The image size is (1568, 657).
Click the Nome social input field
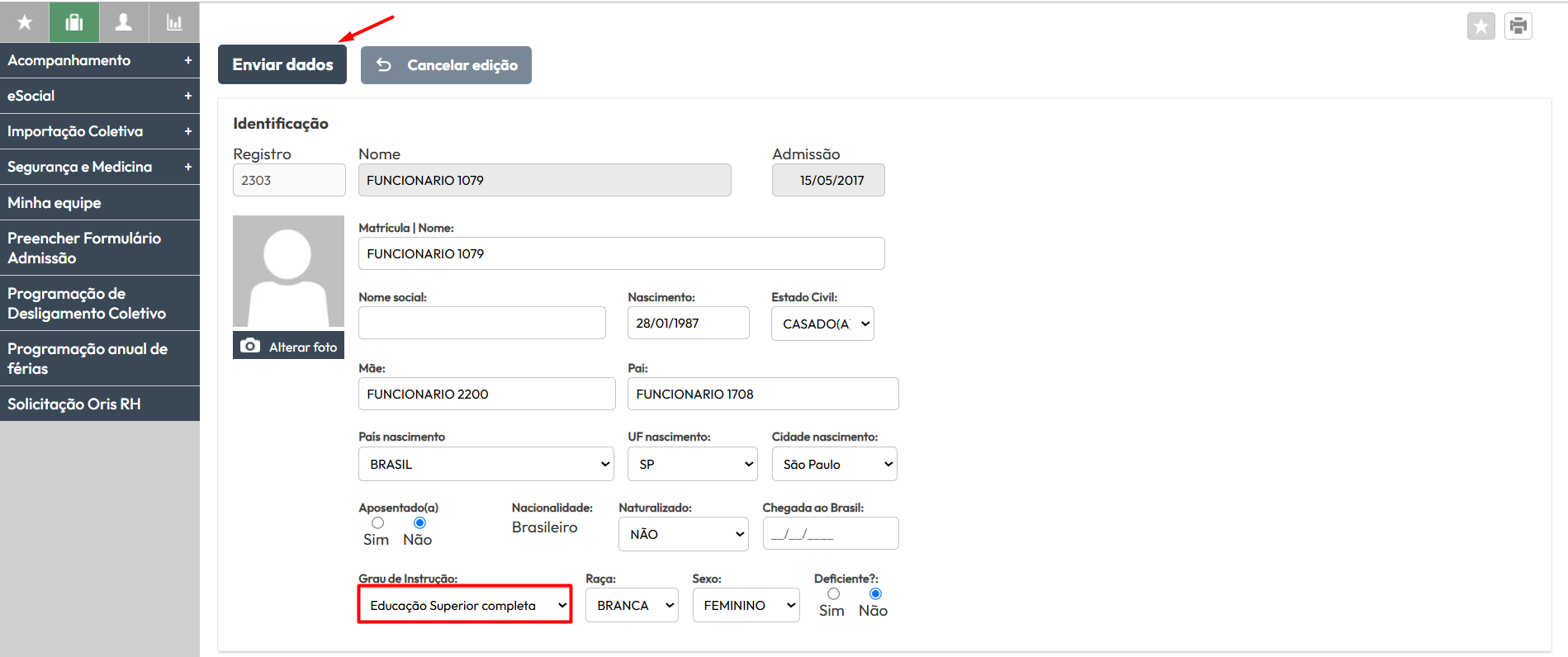482,323
